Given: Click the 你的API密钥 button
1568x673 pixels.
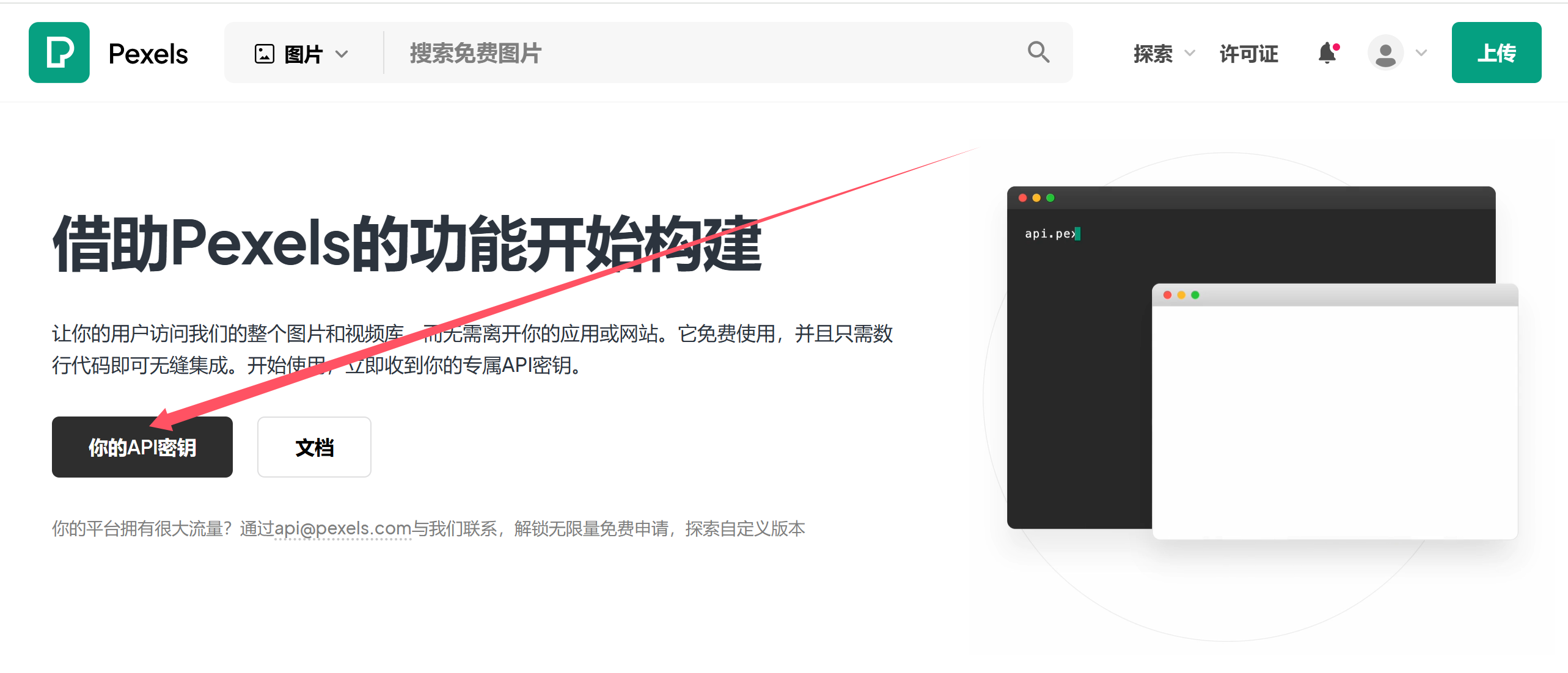Looking at the screenshot, I should pyautogui.click(x=142, y=447).
